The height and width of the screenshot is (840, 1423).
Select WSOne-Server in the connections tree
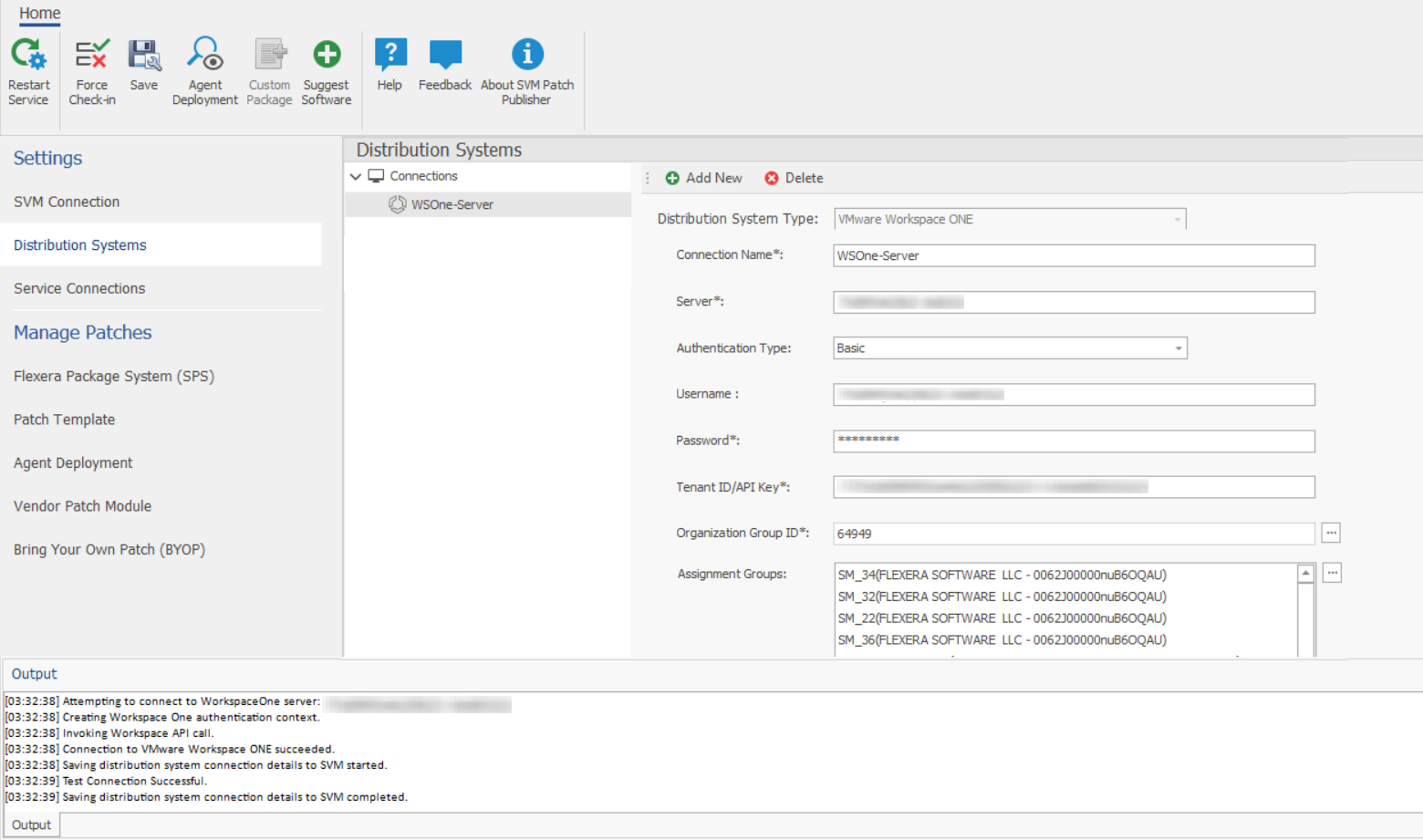tap(452, 205)
